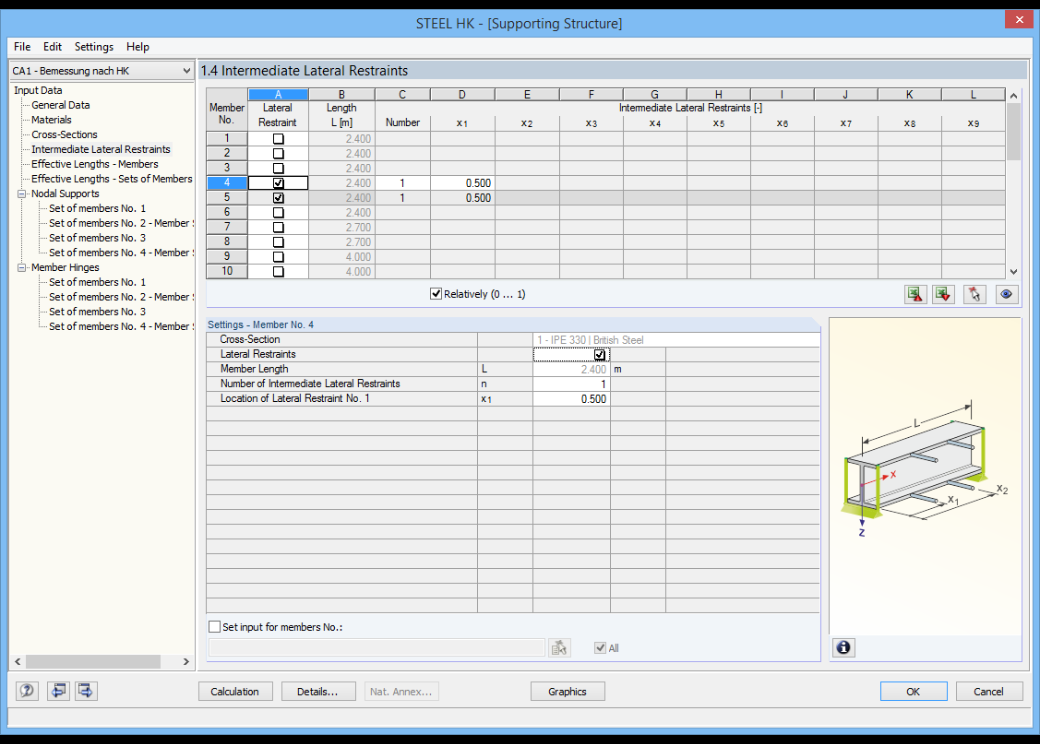Viewport: 1040px width, 744px height.
Task: Click the Graphics button
Action: pyautogui.click(x=567, y=692)
